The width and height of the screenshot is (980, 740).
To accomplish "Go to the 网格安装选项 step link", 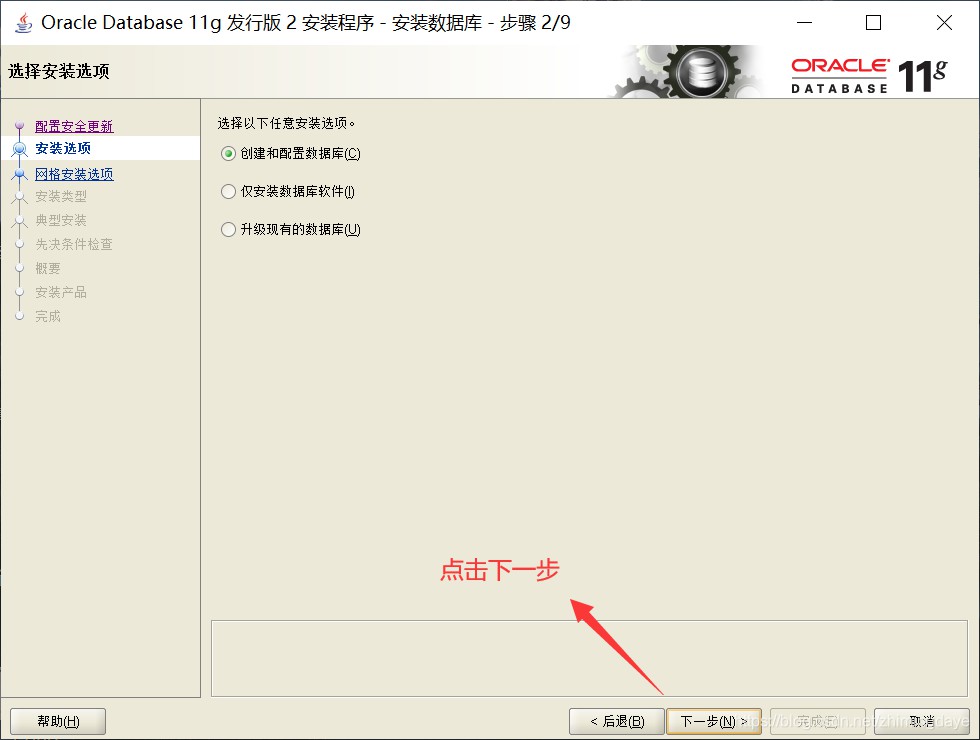I will tap(74, 175).
